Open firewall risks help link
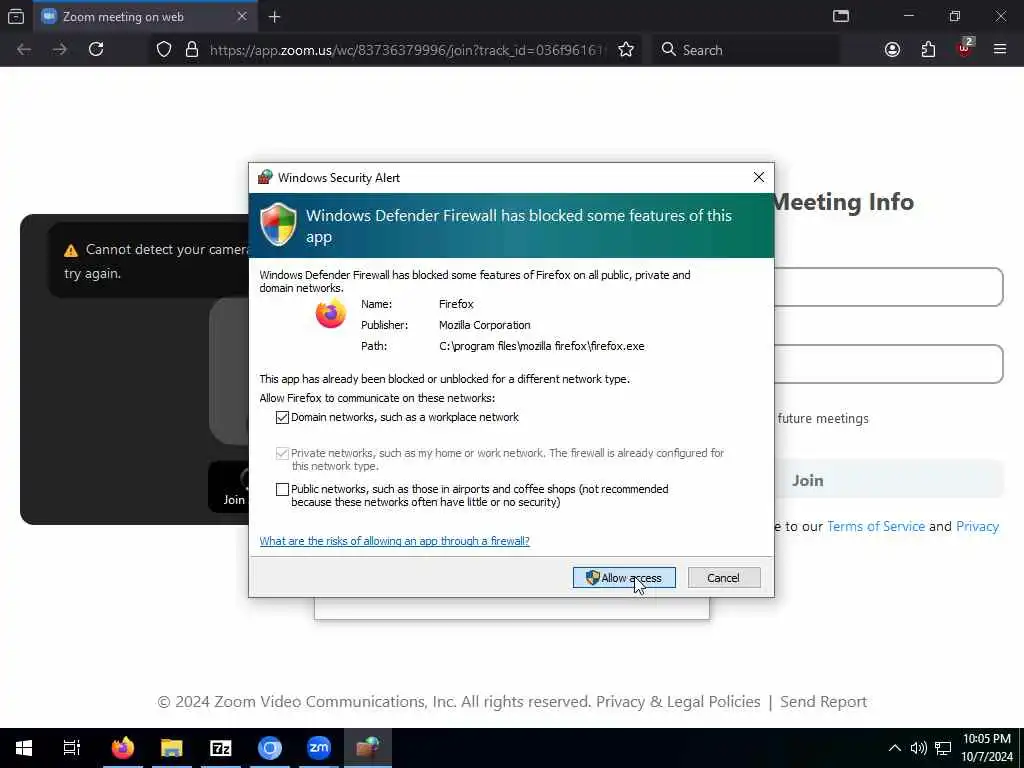Image resolution: width=1024 pixels, height=768 pixels. point(394,541)
